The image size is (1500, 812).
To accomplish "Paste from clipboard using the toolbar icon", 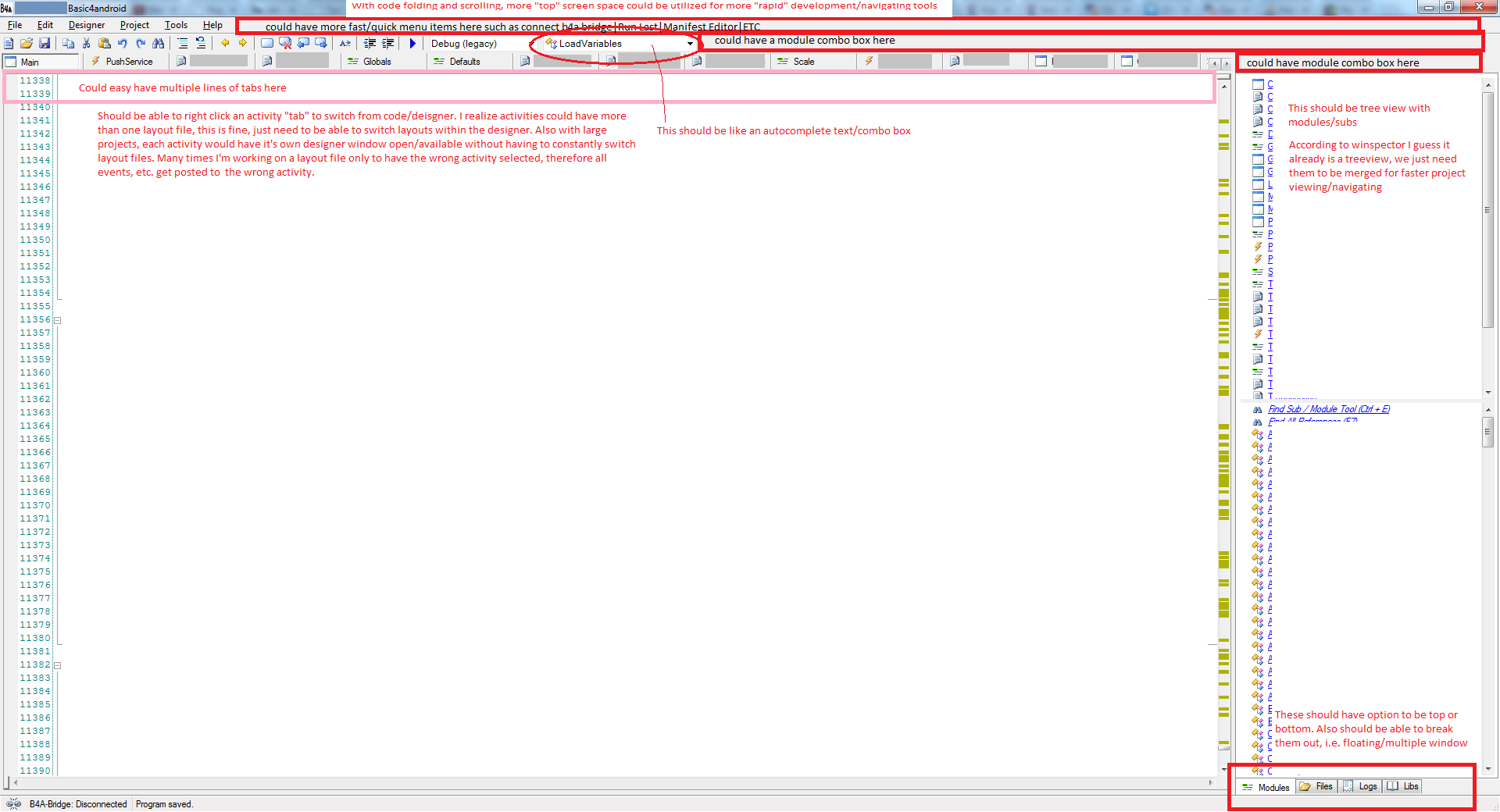I will coord(104,44).
